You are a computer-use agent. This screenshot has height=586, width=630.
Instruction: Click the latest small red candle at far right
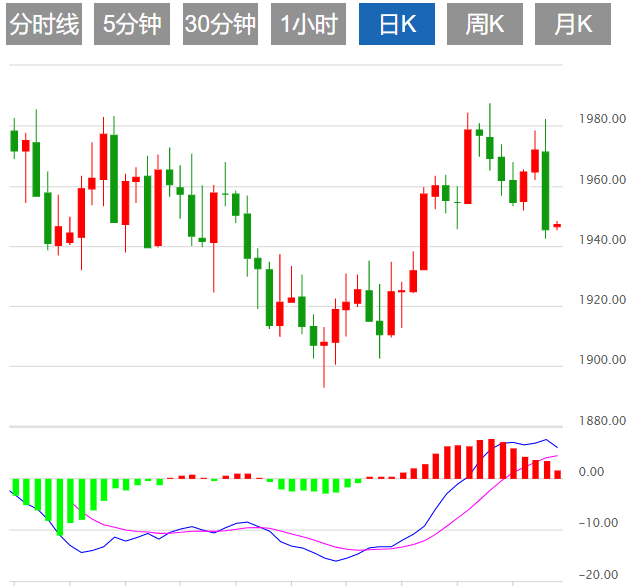[x=557, y=225]
